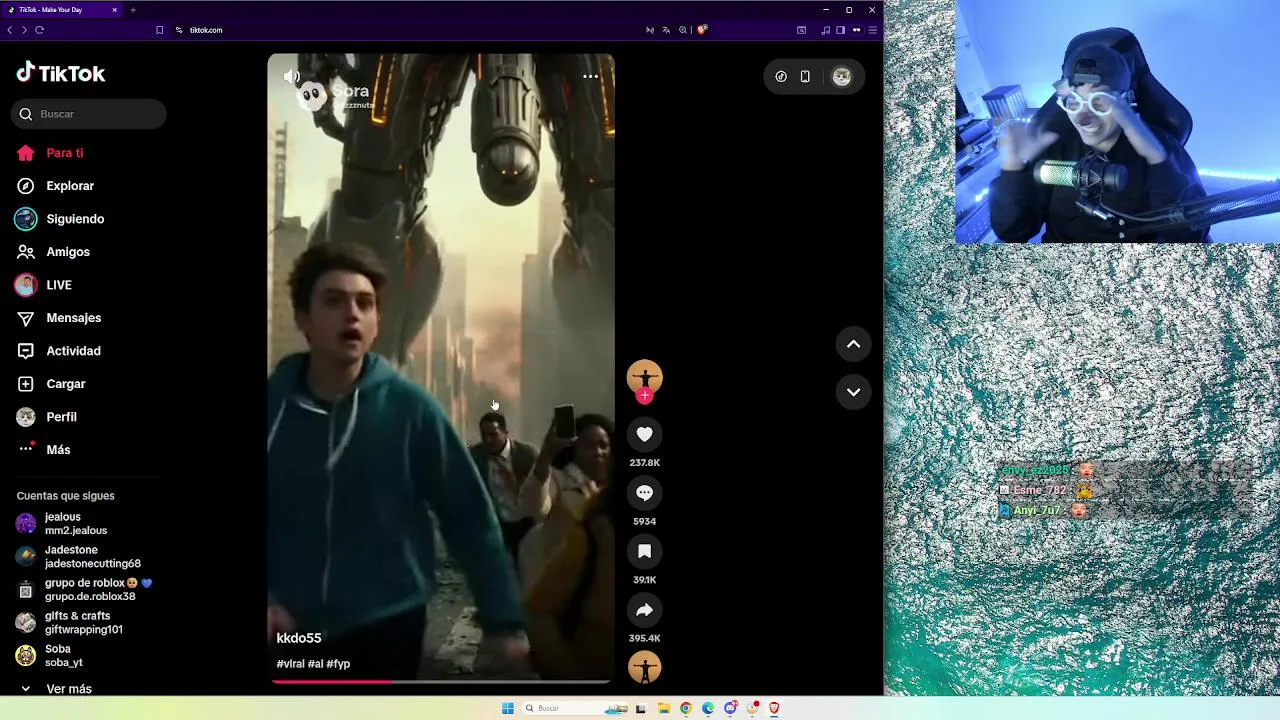Screen dimensions: 1280x720
Task: Open the creator avatar beside video
Action: tap(644, 376)
